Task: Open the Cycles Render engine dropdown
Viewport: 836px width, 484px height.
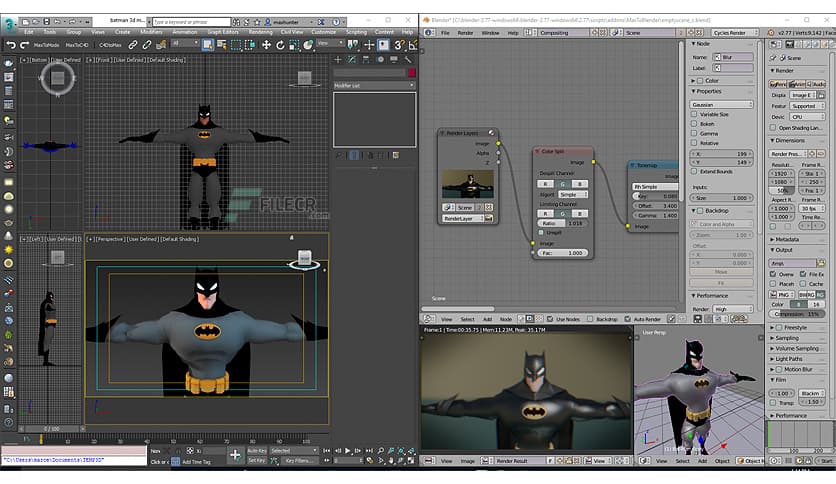Action: click(x=734, y=33)
